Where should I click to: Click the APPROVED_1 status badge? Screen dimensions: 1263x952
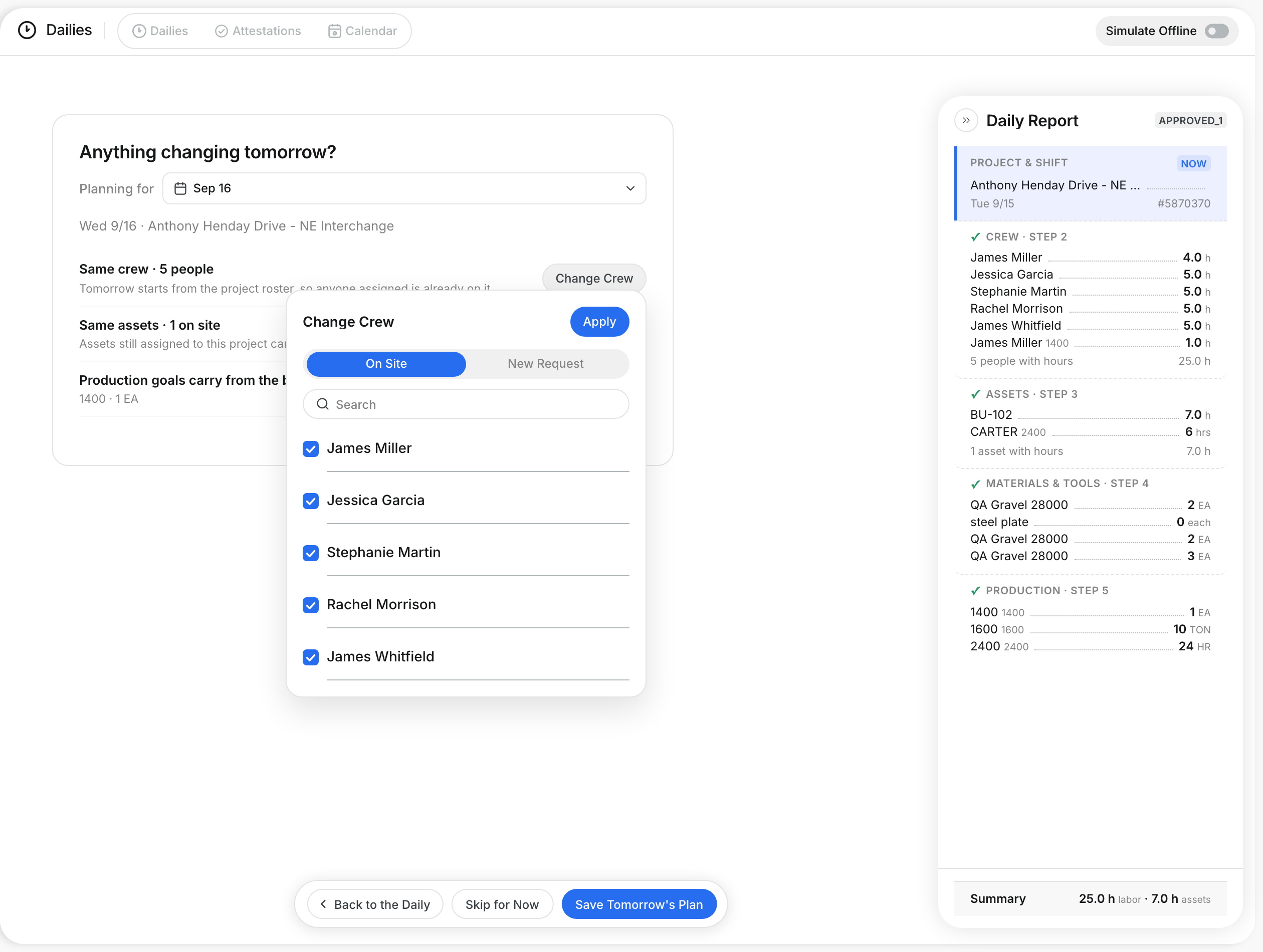pos(1190,120)
